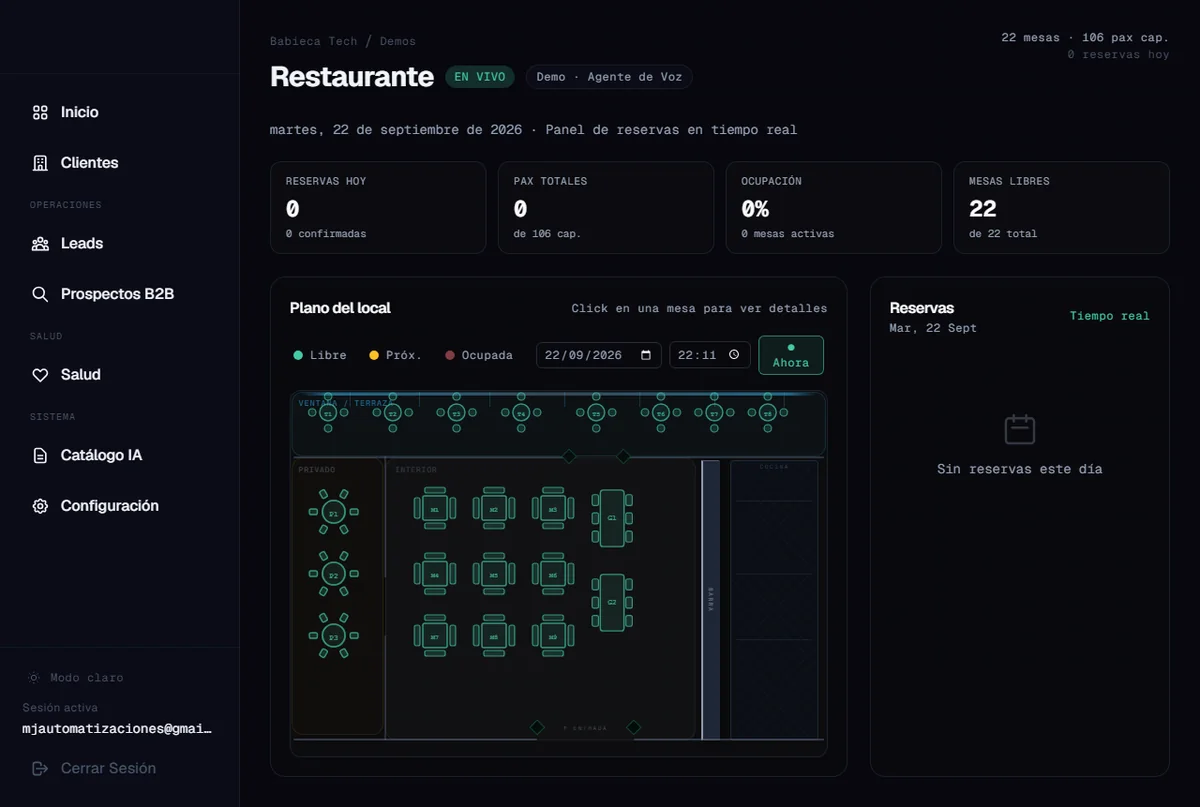Click large group table G2
Screen dimensions: 1200x807
point(612,602)
